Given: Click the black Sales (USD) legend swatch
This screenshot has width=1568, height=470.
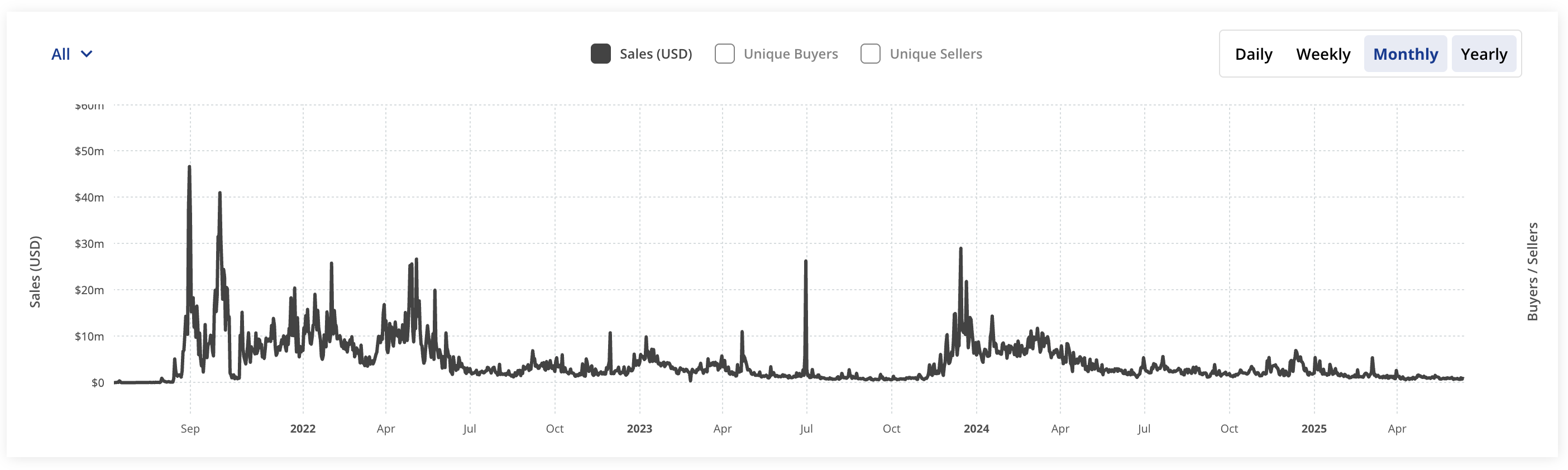Looking at the screenshot, I should [600, 54].
